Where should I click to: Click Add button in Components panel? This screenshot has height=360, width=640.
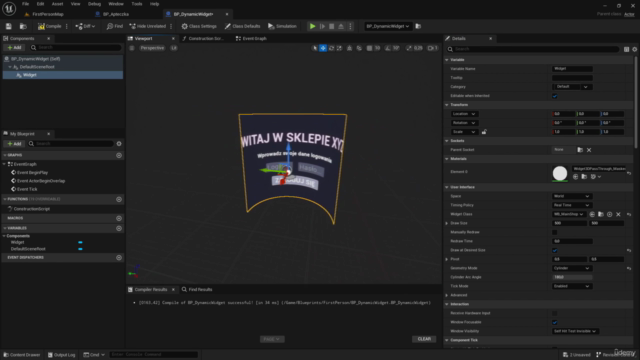[x=14, y=48]
